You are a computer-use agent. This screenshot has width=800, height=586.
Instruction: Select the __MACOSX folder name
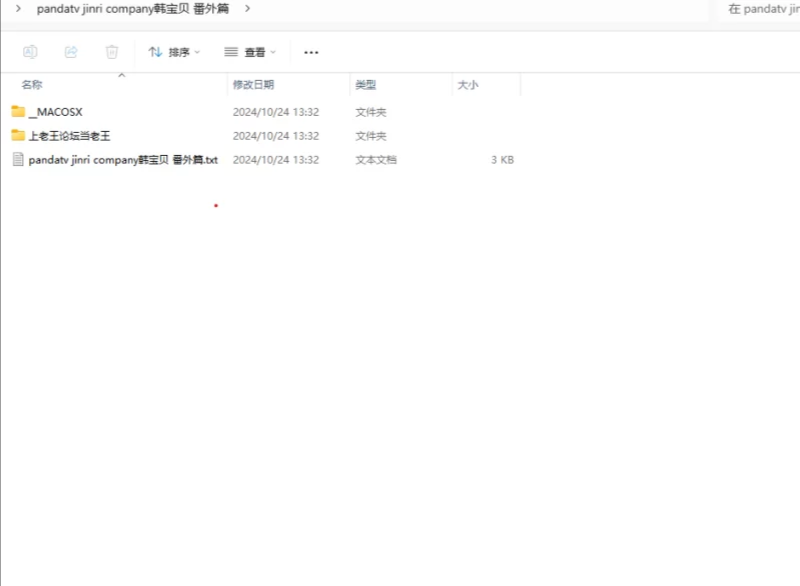pyautogui.click(x=62, y=112)
